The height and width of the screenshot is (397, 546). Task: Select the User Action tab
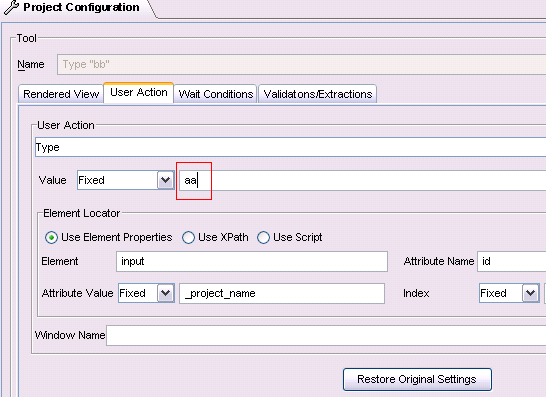tap(139, 93)
